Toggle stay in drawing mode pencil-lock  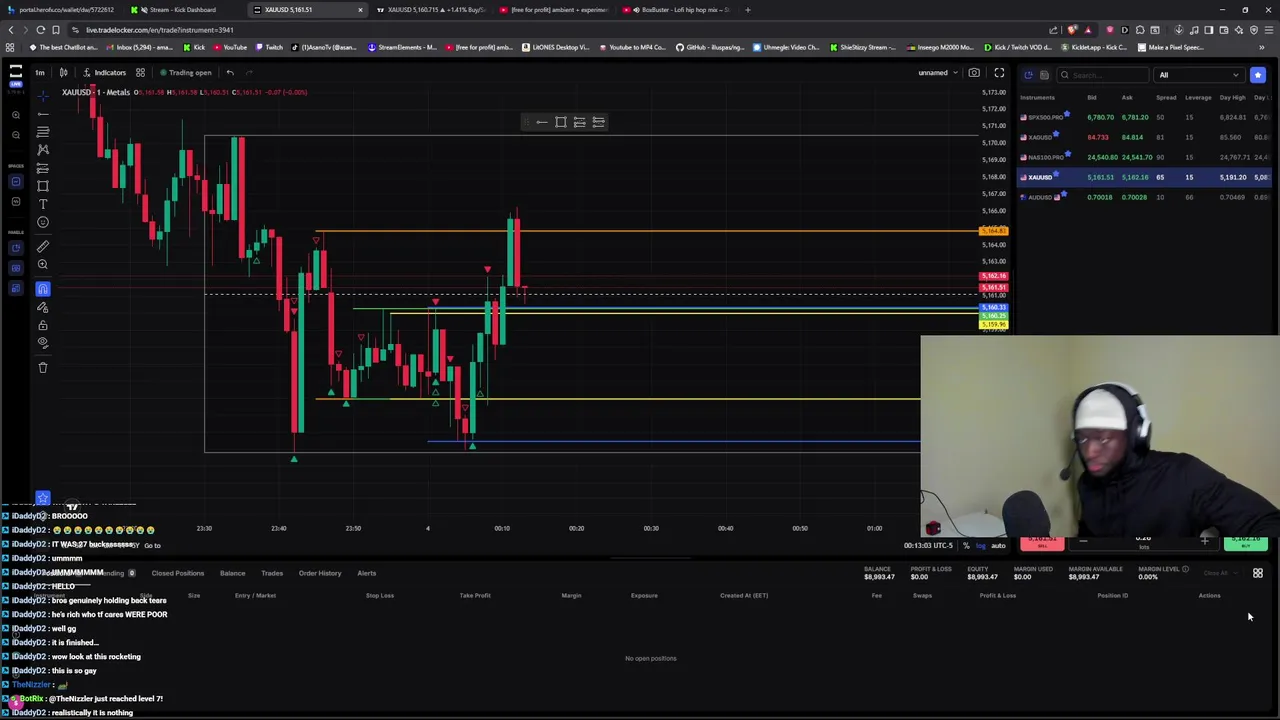pyautogui.click(x=43, y=307)
